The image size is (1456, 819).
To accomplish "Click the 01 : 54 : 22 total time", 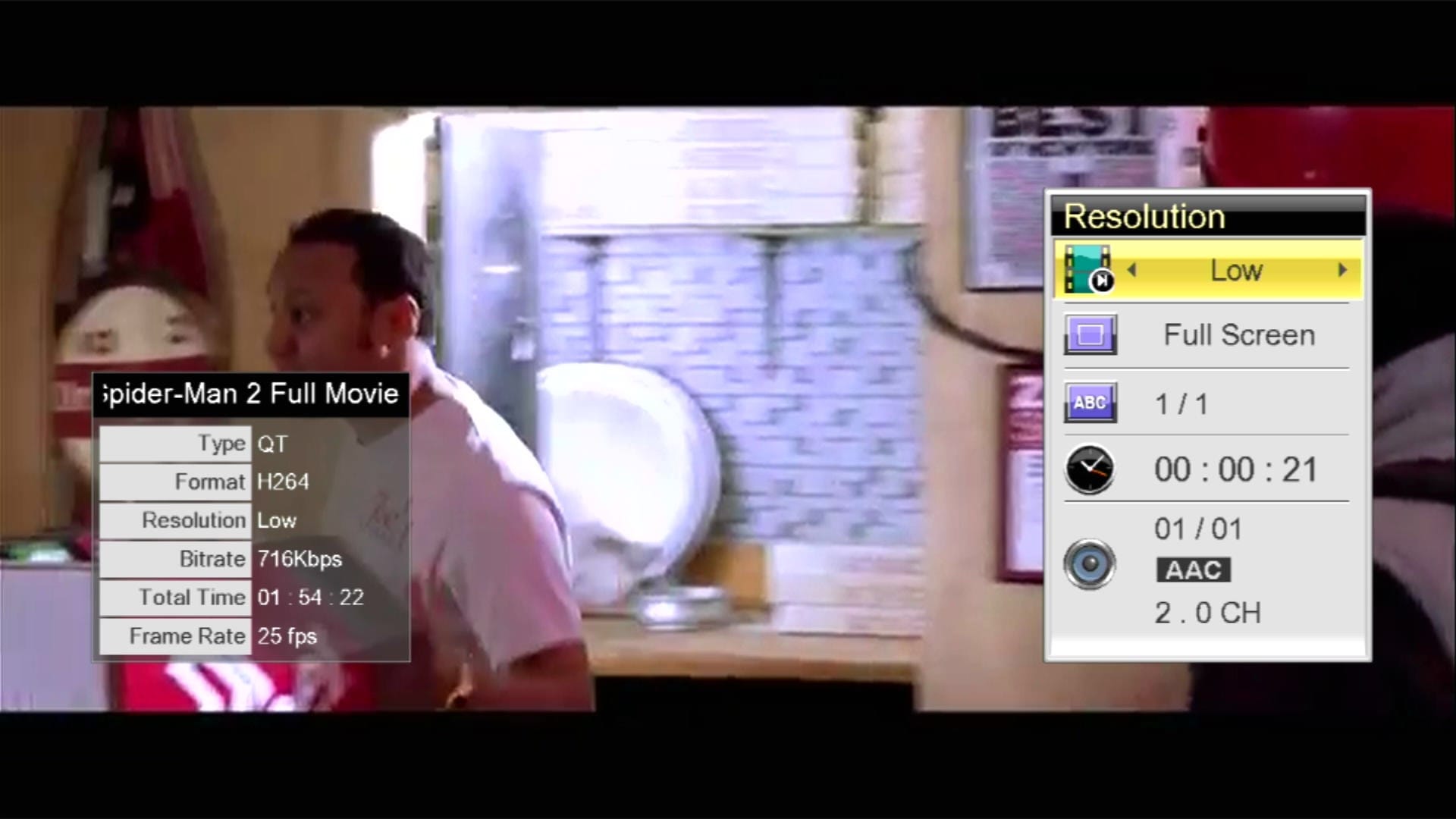I will tap(310, 598).
